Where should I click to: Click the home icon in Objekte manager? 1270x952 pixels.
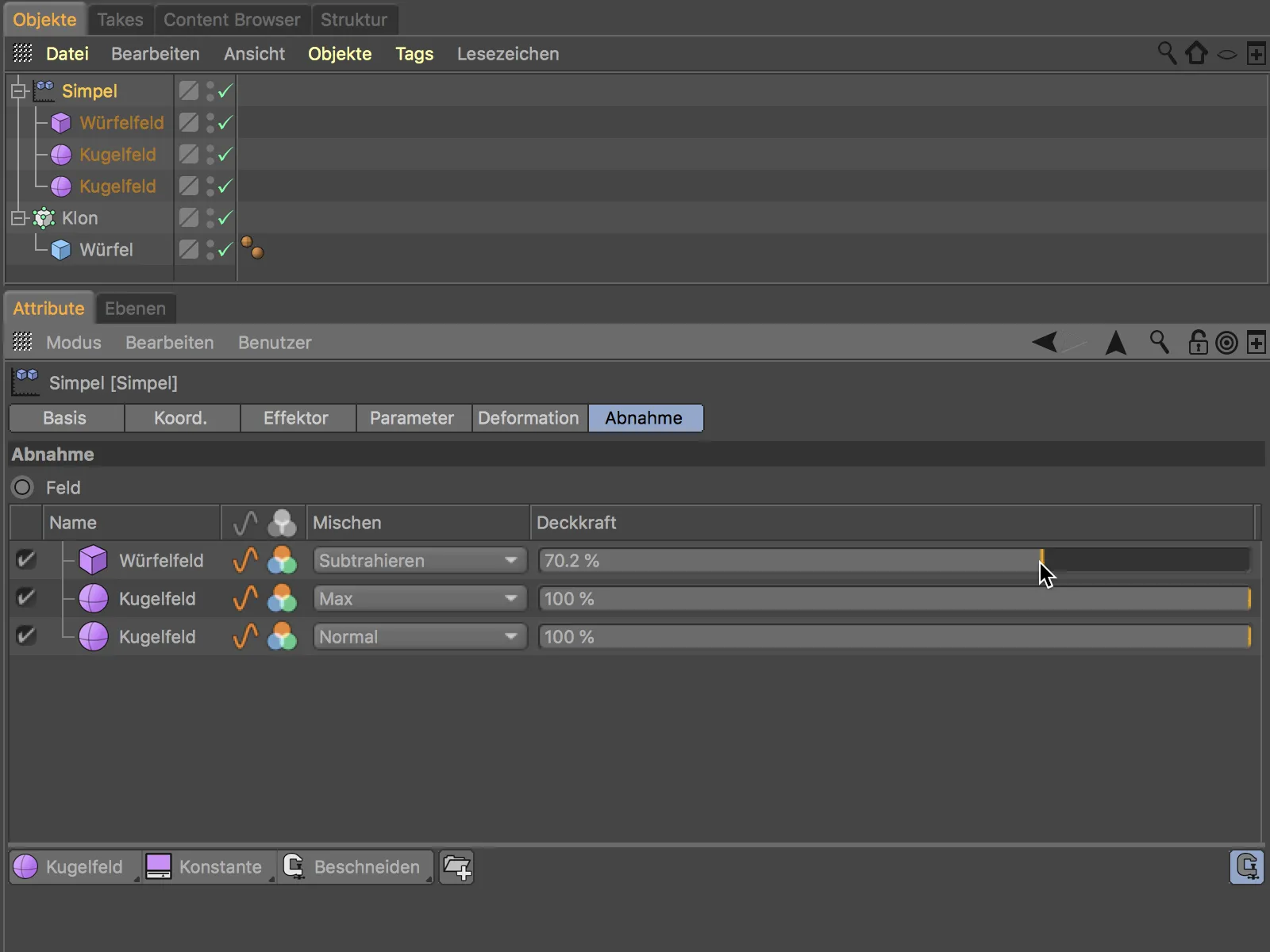(1196, 53)
